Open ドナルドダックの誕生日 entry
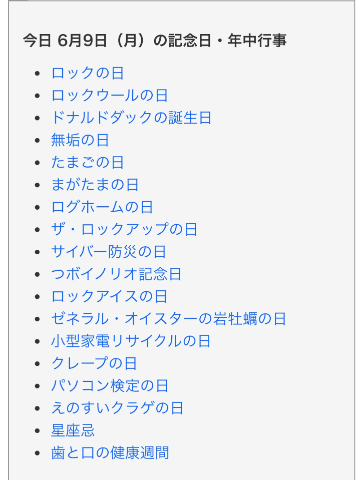Image resolution: width=361 pixels, height=480 pixels. [131, 118]
